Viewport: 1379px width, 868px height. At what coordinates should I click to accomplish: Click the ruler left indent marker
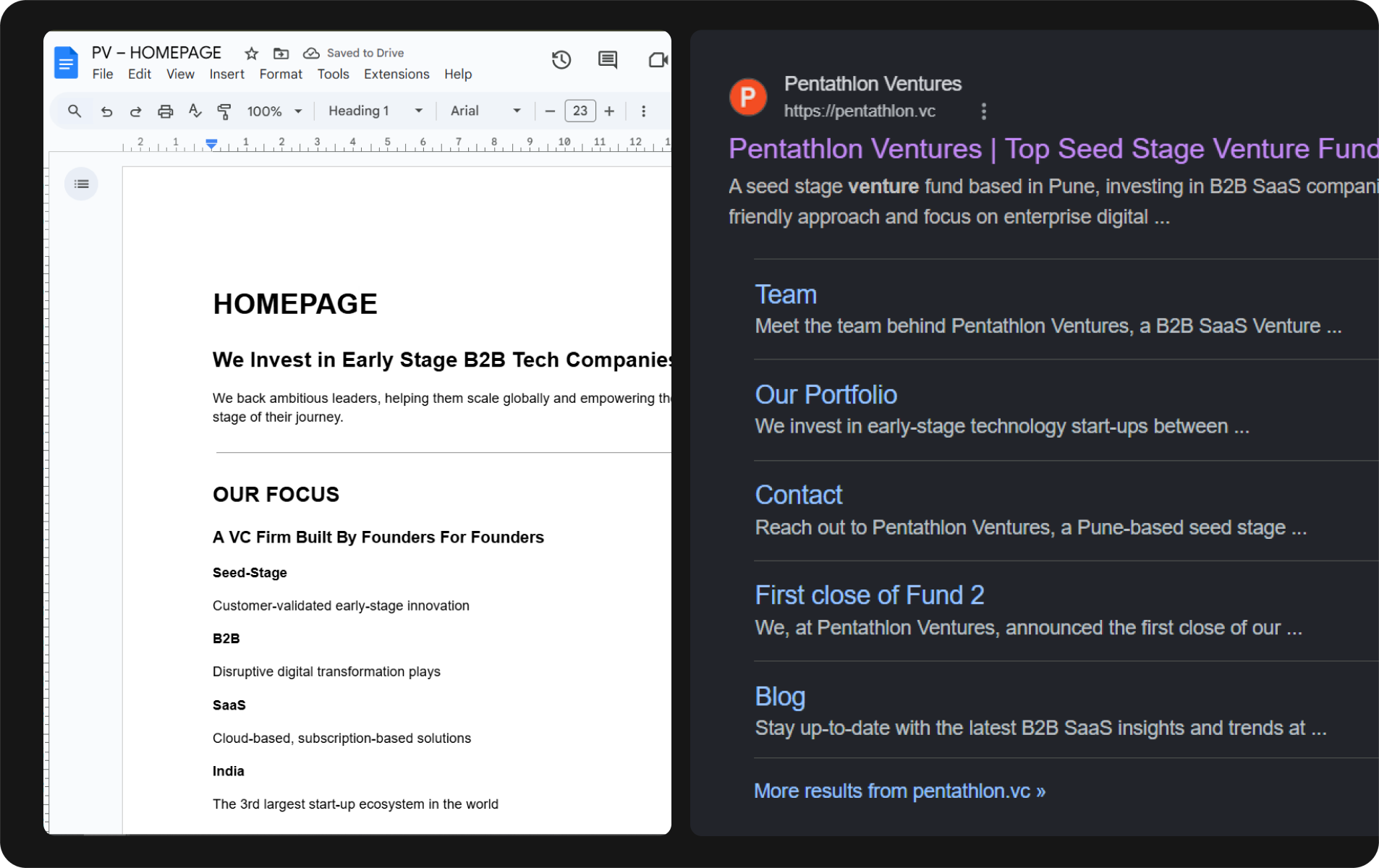click(211, 144)
